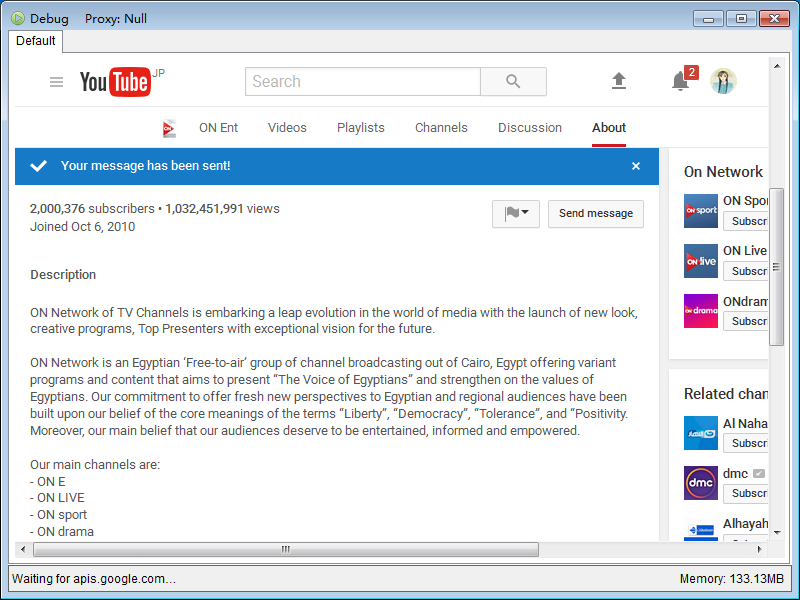Click the Al Nahar channel thumbnail

pyautogui.click(x=701, y=433)
